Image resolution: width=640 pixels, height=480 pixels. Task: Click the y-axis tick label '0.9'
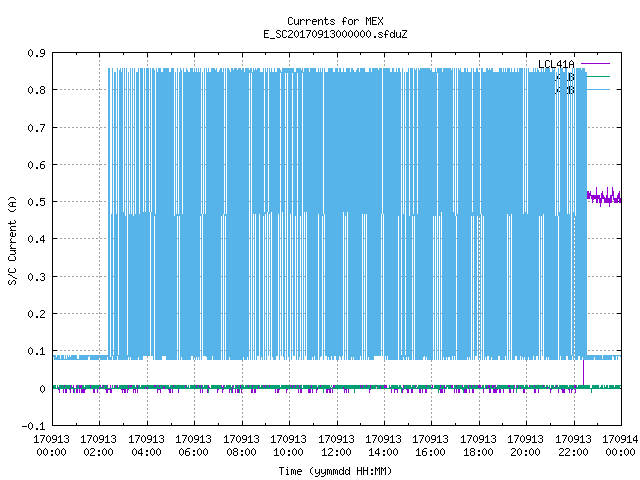[36, 53]
